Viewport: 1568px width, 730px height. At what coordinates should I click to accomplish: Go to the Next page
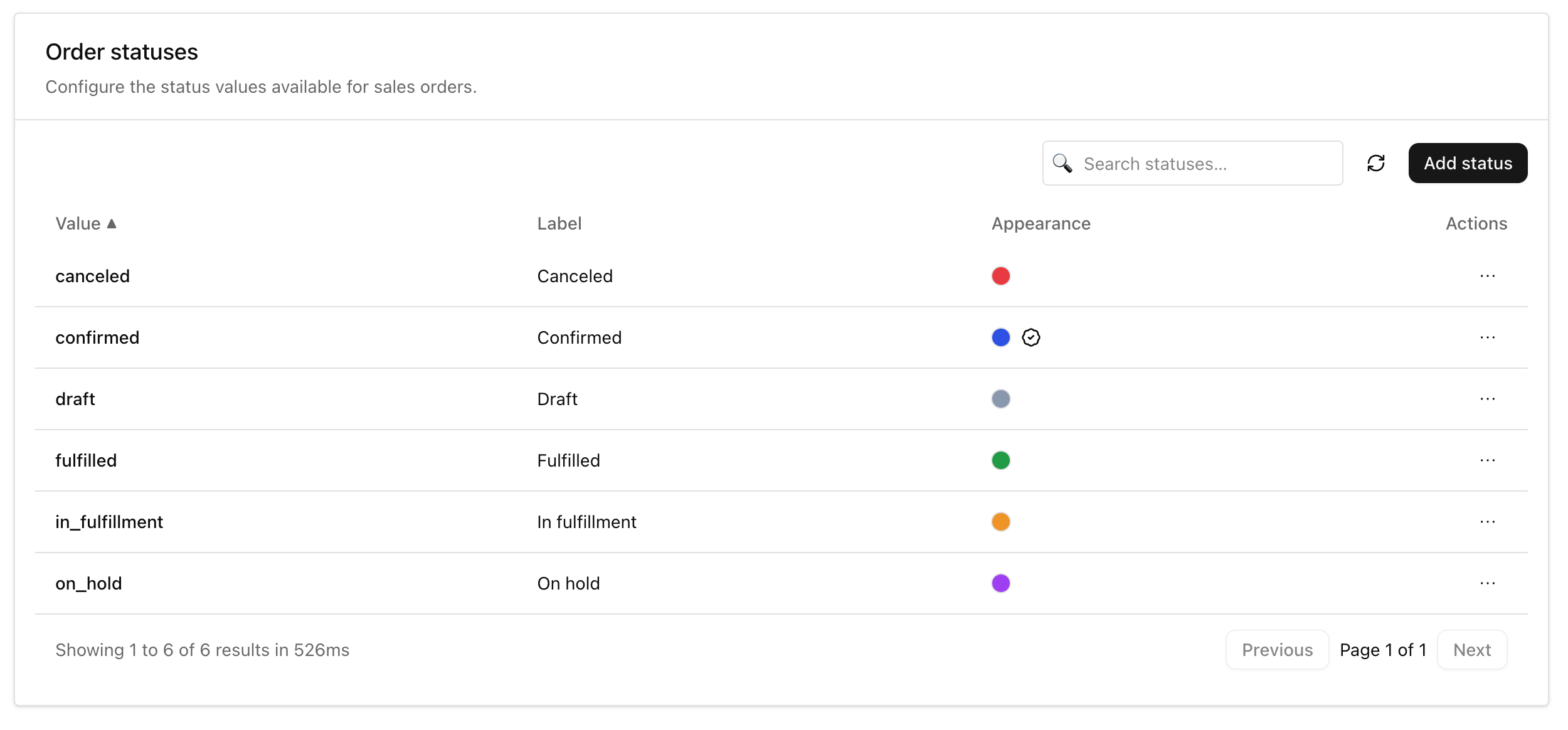(x=1471, y=650)
